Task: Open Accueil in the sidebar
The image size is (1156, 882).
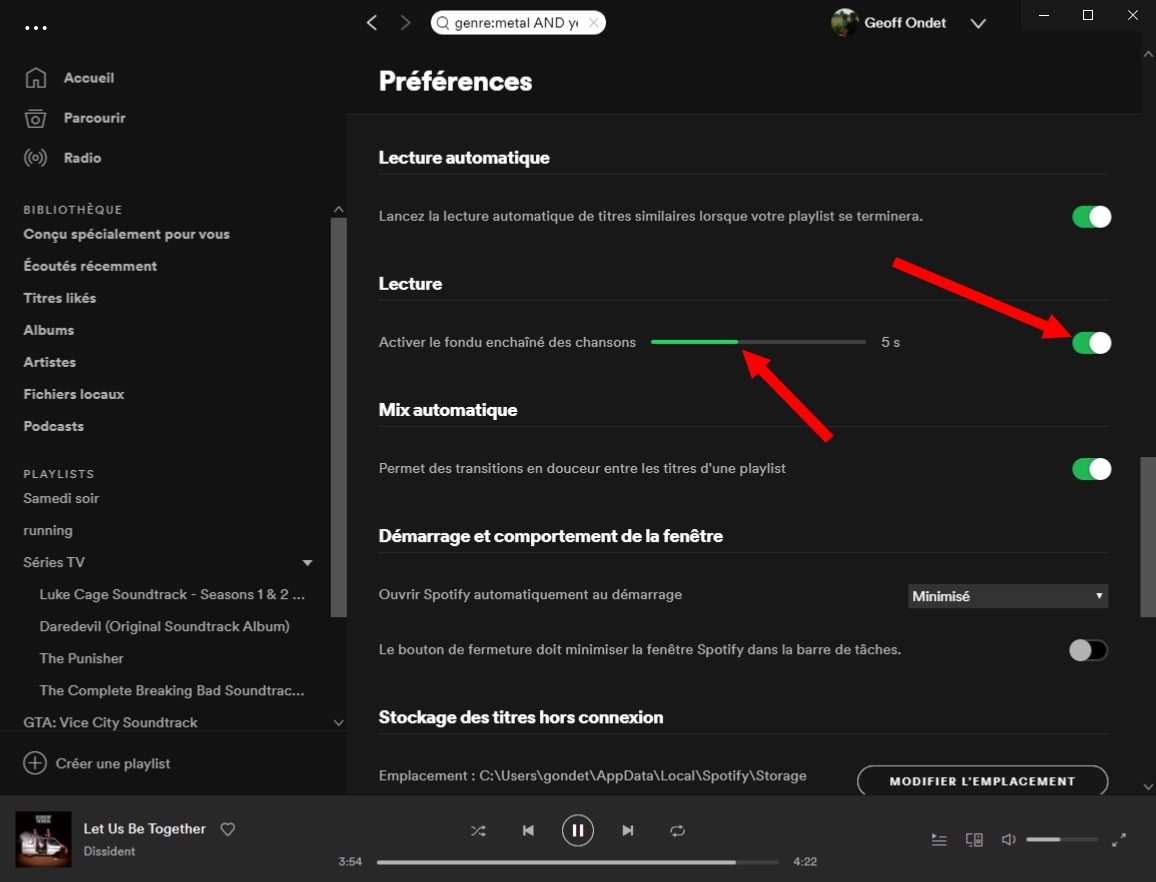Action: pyautogui.click(x=88, y=77)
